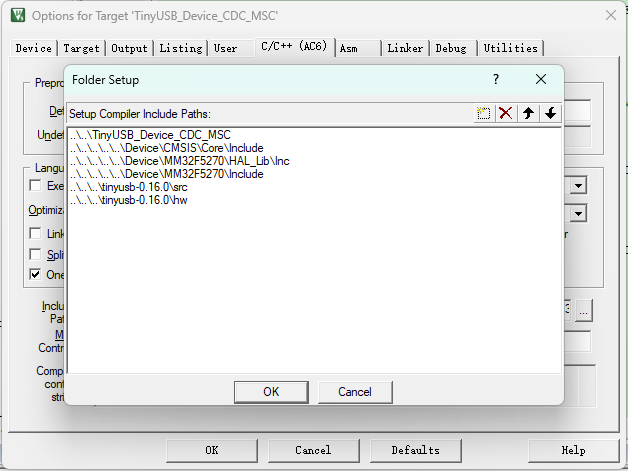Restore Defaults in Options window
Image resolution: width=628 pixels, height=471 pixels.
click(416, 451)
